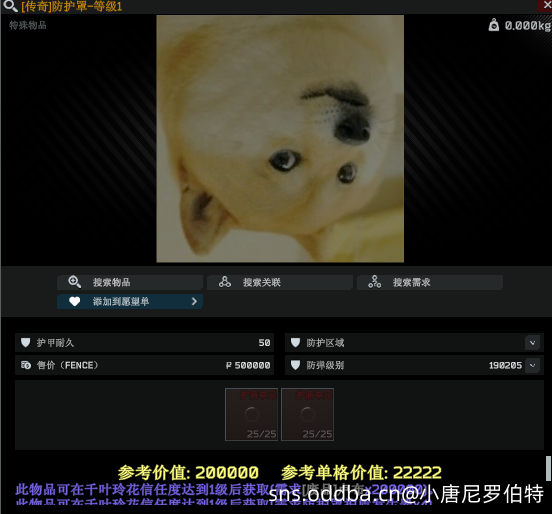Click the 搜索物品 magnifier icon

coord(74,282)
